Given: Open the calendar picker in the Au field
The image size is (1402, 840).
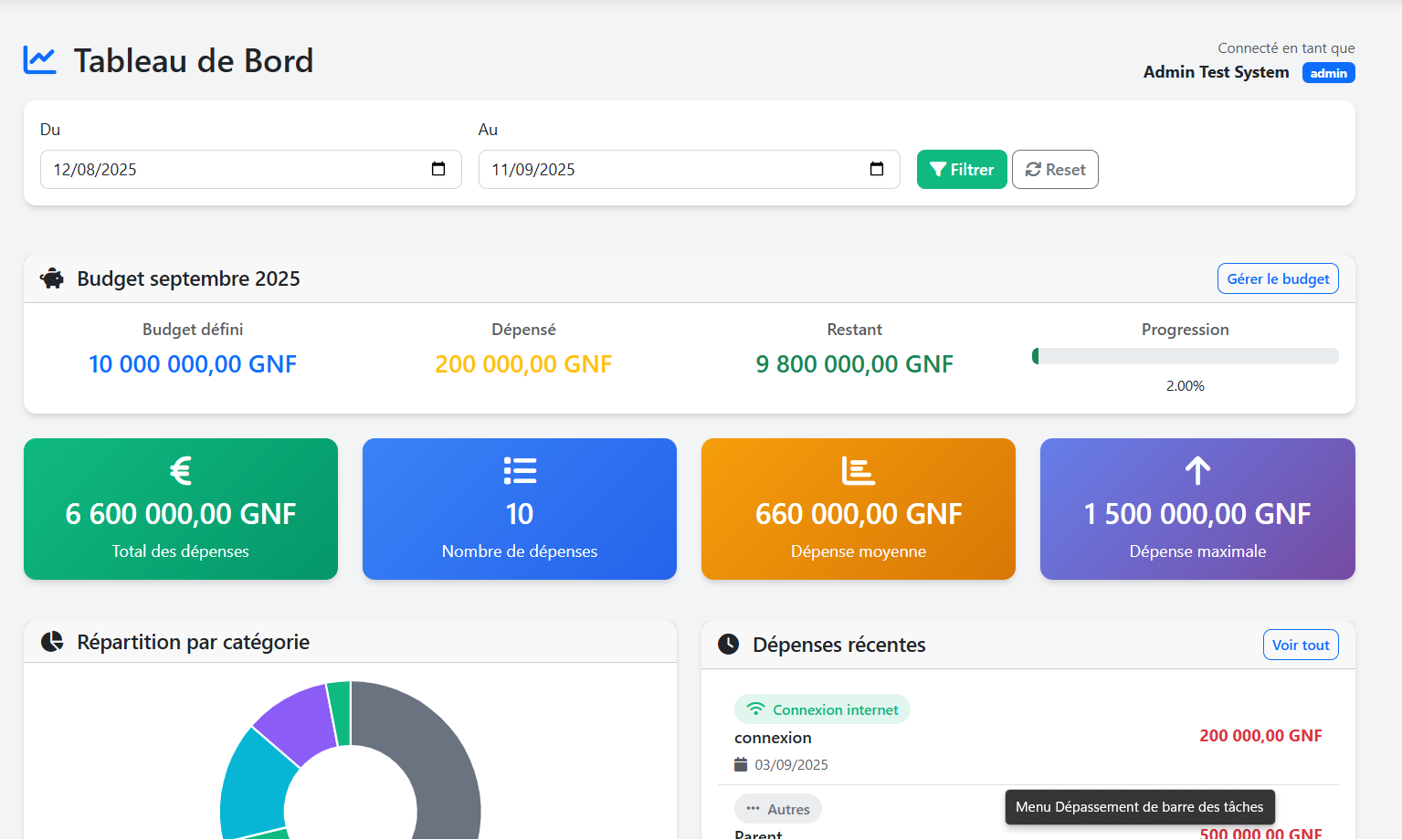Looking at the screenshot, I should 877,169.
